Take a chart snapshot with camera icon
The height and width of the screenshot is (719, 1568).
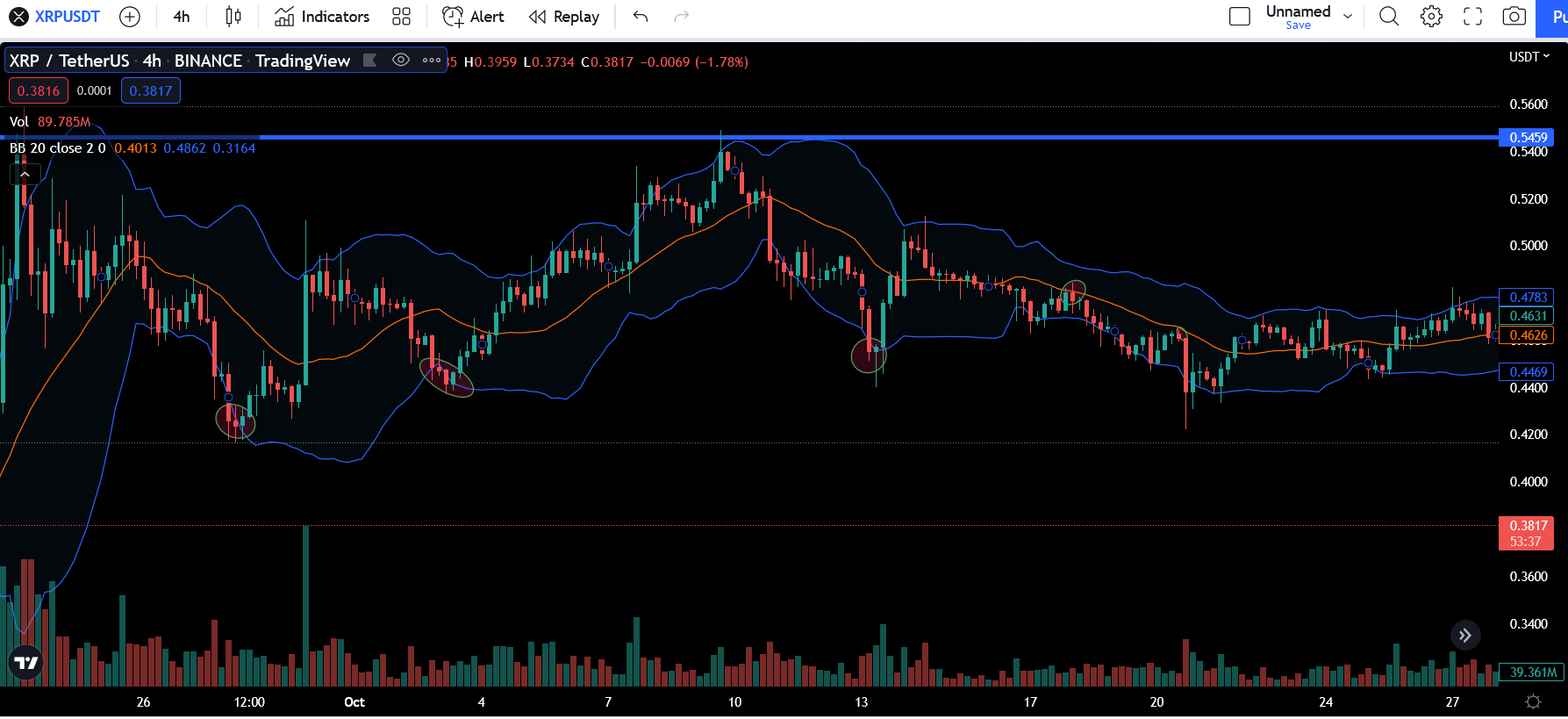click(x=1514, y=17)
